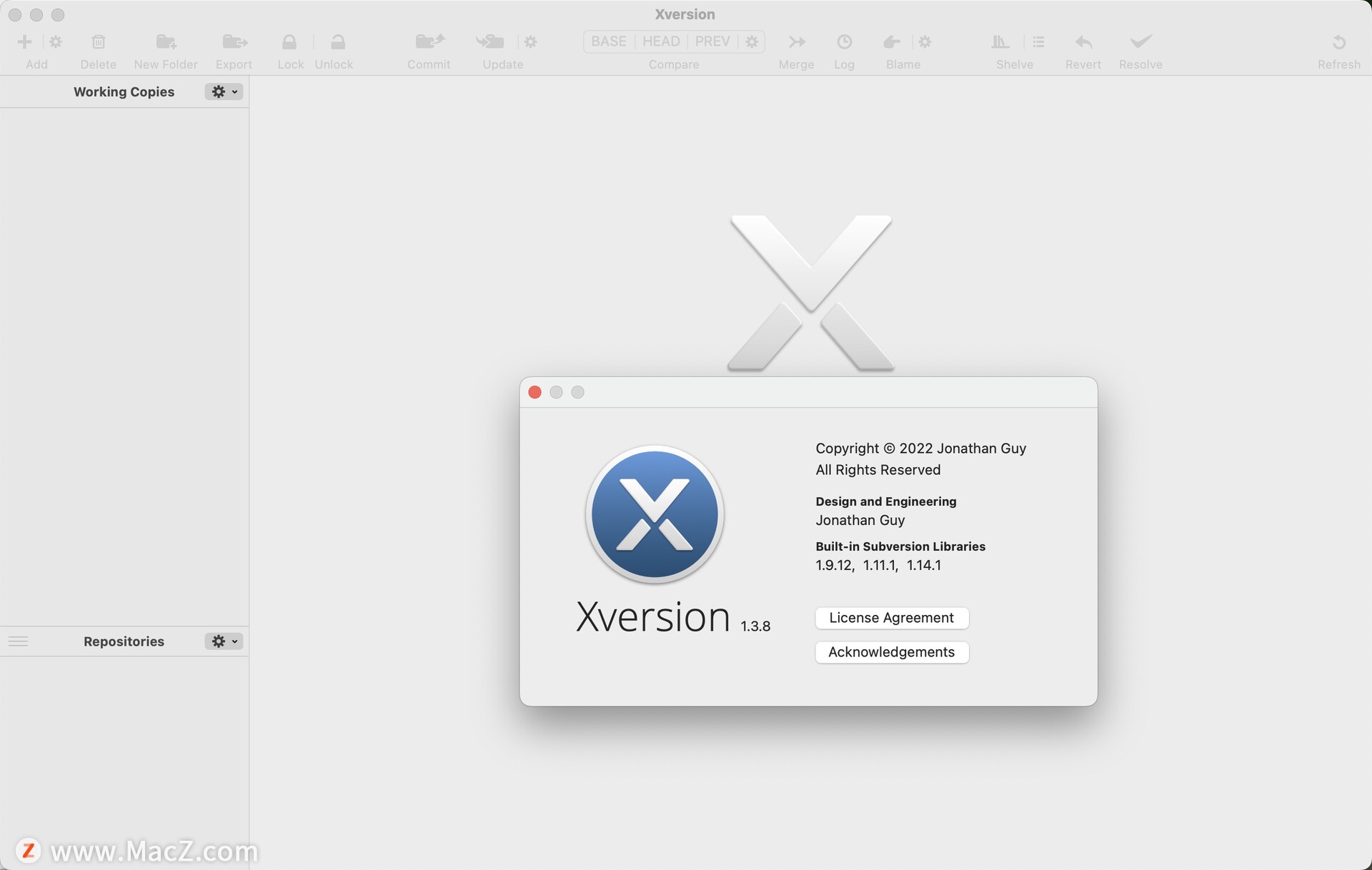Click the Commit toolbar icon
Viewport: 1372px width, 870px height.
click(x=430, y=42)
